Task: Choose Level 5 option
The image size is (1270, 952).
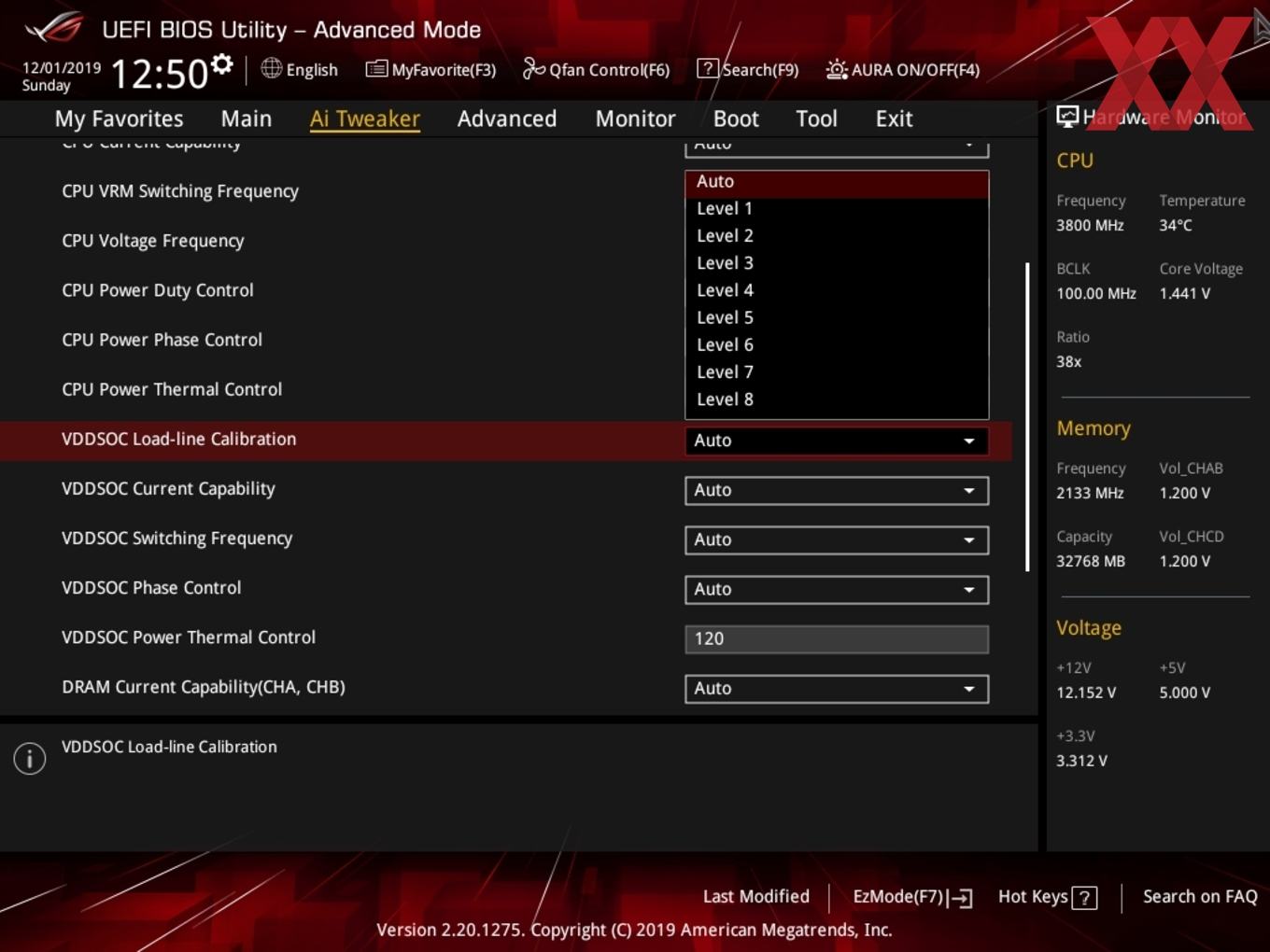Action: click(837, 317)
